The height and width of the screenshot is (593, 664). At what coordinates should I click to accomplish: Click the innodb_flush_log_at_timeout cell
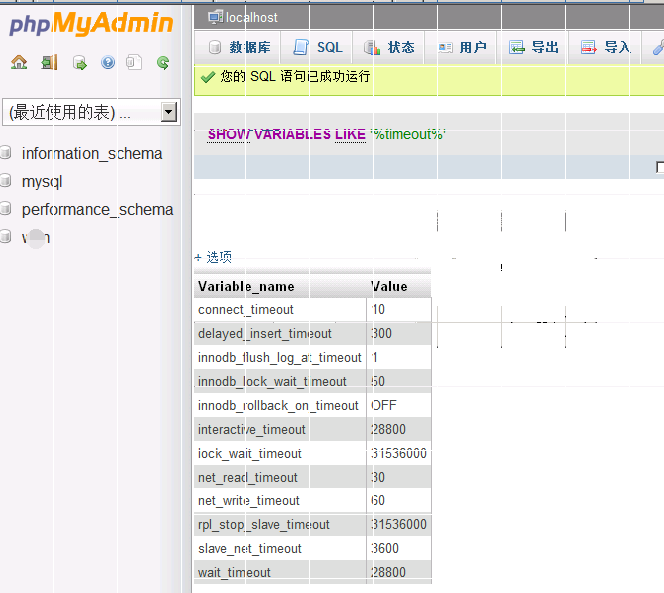[279, 358]
